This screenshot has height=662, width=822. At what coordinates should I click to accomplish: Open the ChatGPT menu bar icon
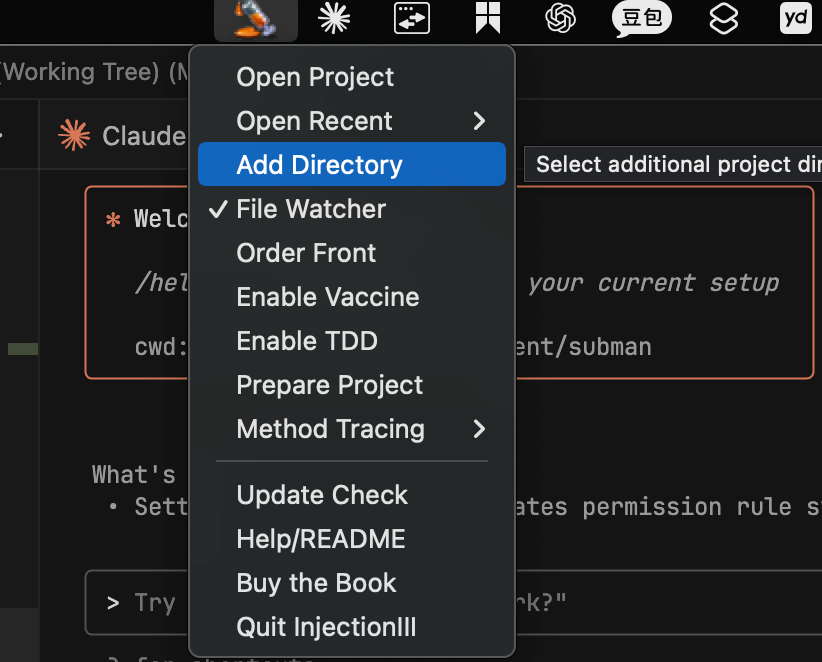coord(560,18)
